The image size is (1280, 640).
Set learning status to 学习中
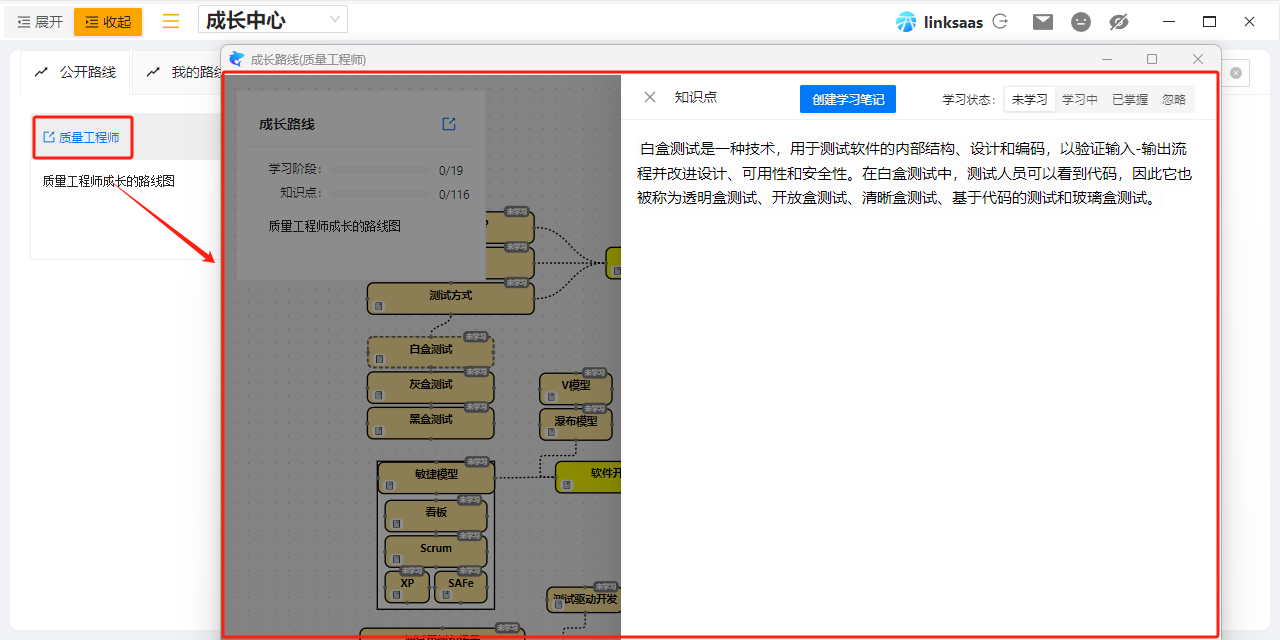pos(1080,99)
